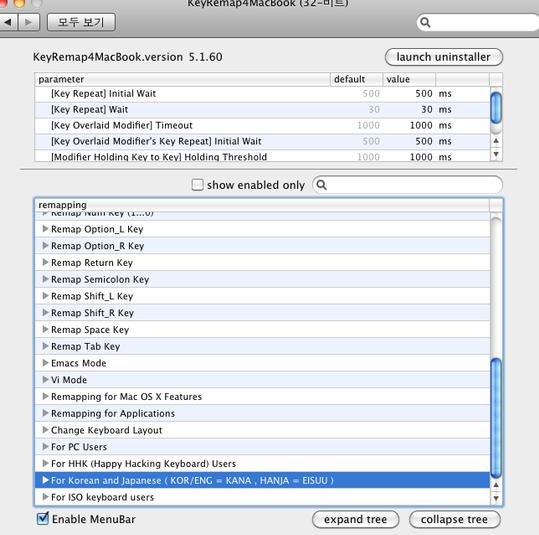Toggle show enabled only checkbox
This screenshot has width=539, height=535.
[197, 185]
